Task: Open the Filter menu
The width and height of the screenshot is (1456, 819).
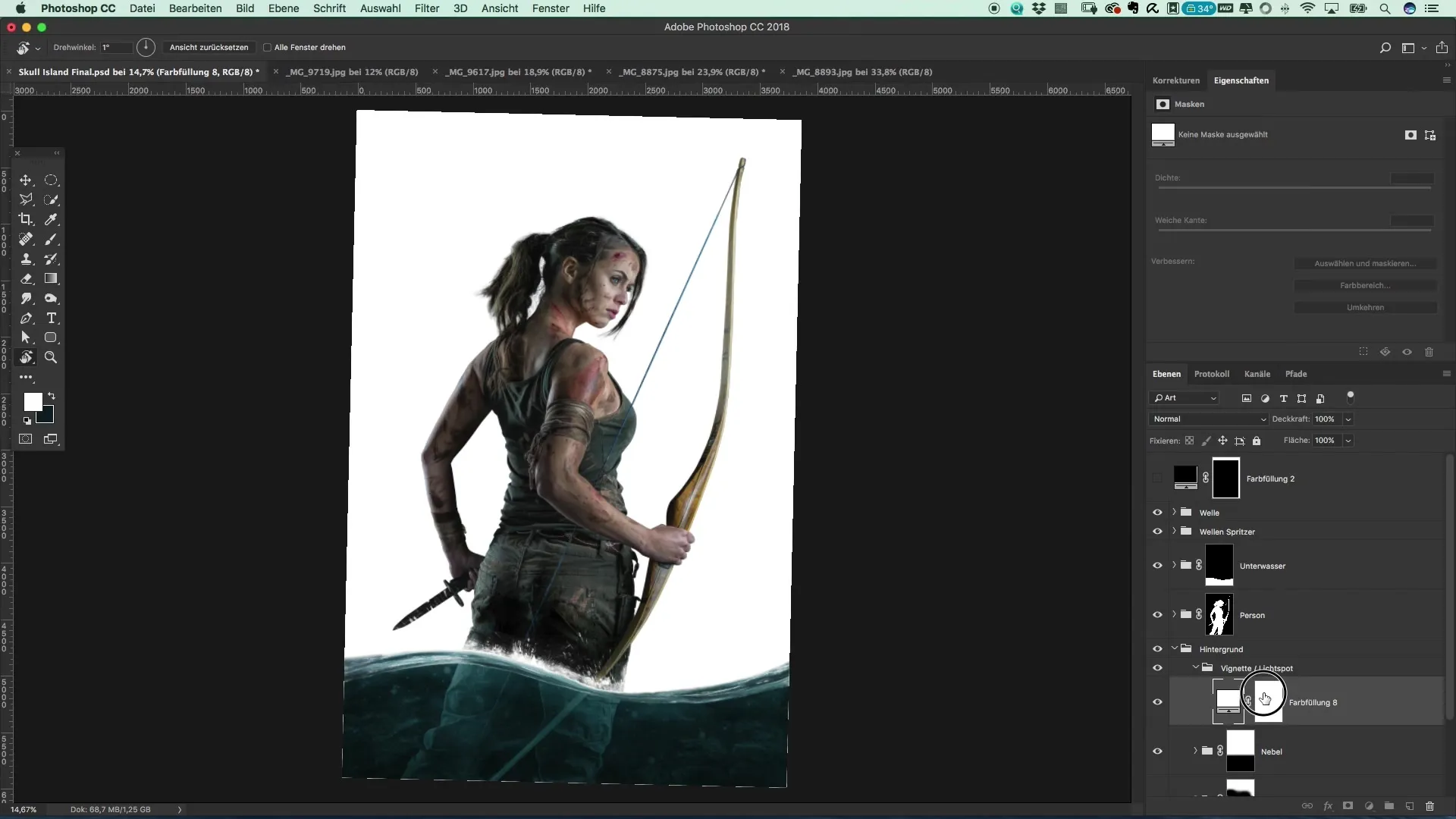Action: [427, 8]
